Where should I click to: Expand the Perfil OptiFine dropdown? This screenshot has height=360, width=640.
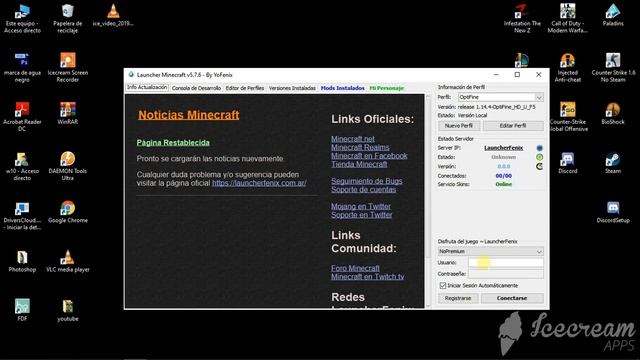pyautogui.click(x=539, y=98)
